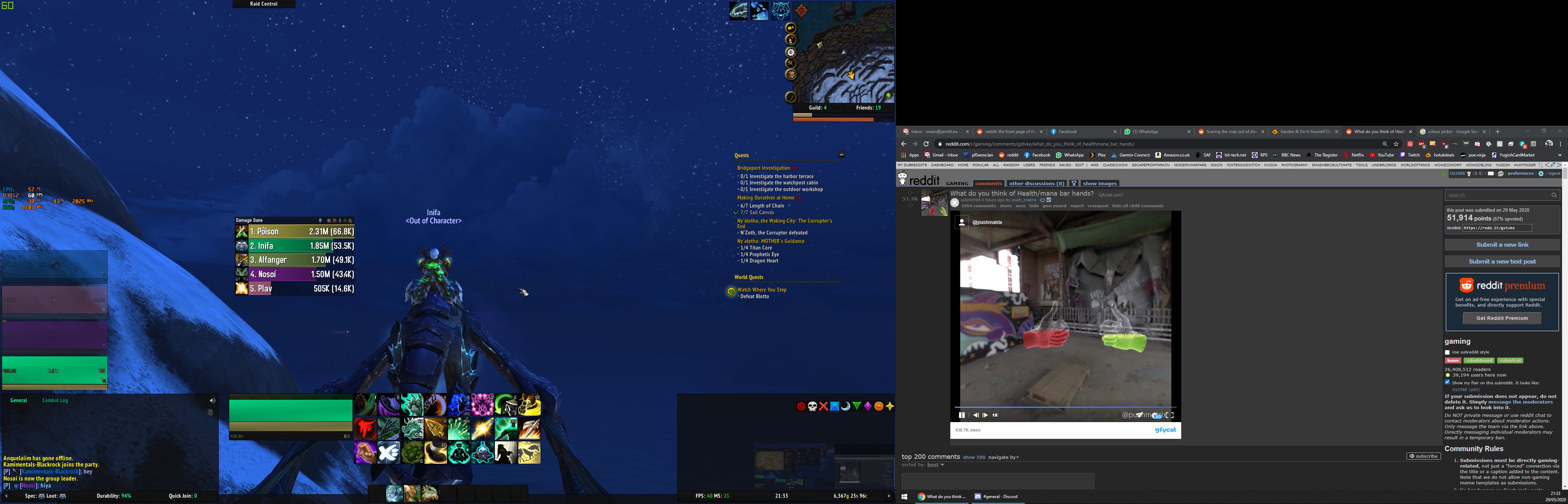Click the red leave subreddit button
The image size is (1568, 504).
(1453, 360)
